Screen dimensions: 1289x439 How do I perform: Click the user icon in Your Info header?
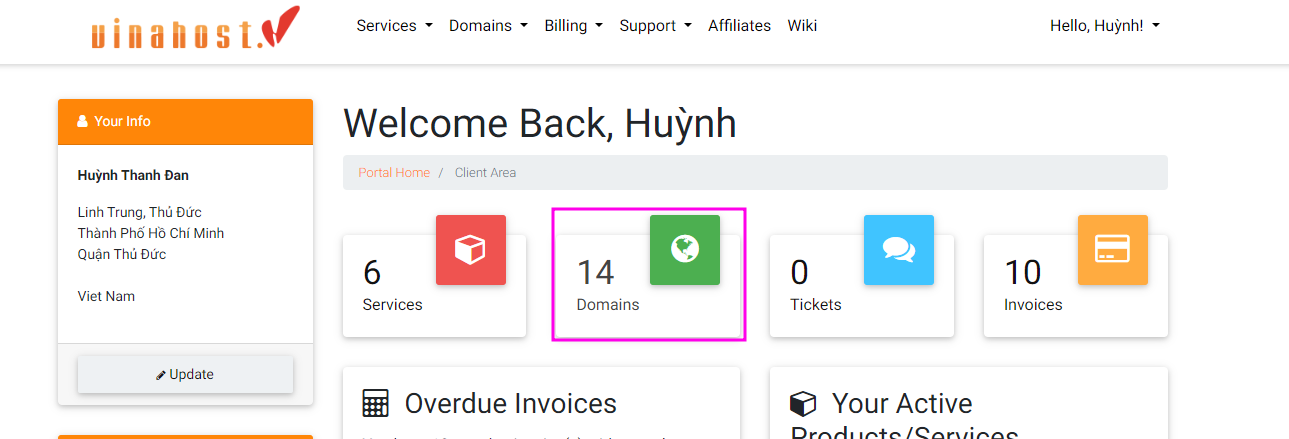point(82,121)
